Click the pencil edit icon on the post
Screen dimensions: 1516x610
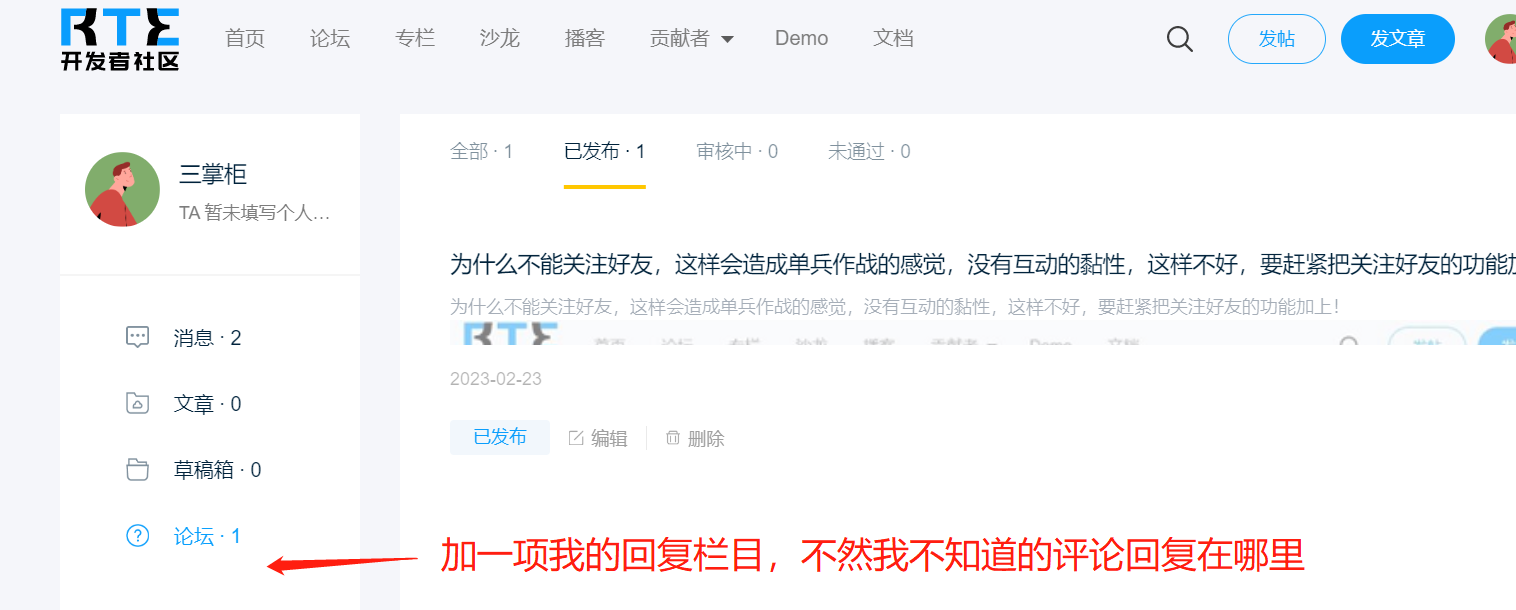tap(576, 438)
